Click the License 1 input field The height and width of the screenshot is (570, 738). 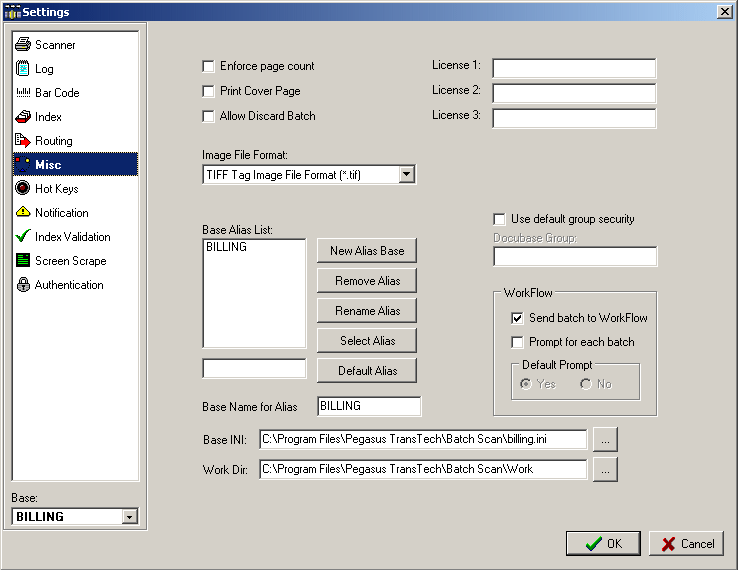click(x=574, y=68)
